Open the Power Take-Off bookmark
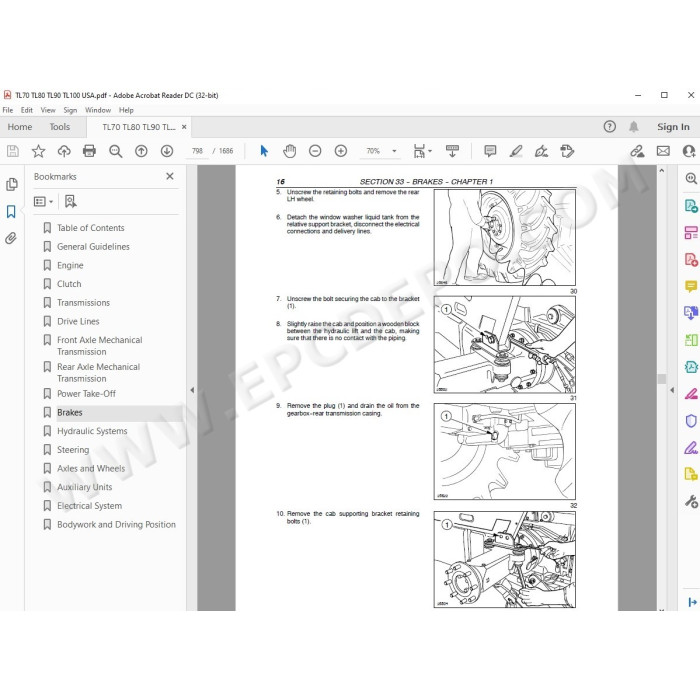Viewport: 700px width, 700px height. [x=86, y=394]
